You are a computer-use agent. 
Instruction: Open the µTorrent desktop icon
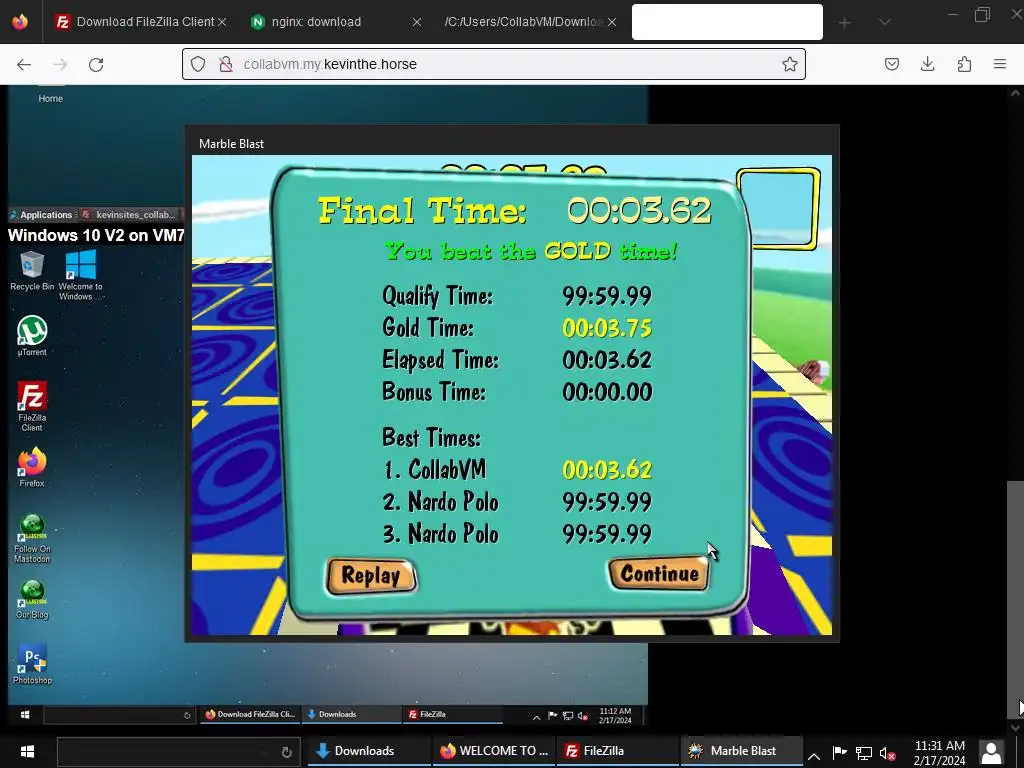tap(32, 336)
